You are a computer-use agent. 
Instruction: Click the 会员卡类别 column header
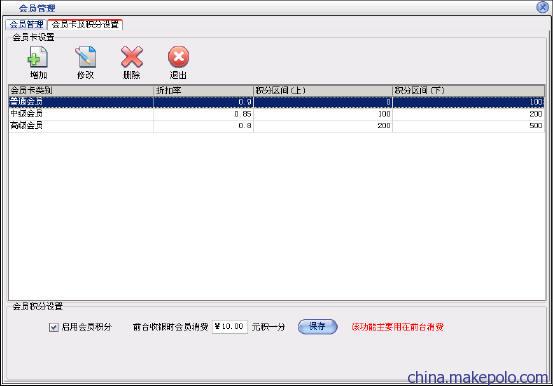tap(81, 91)
